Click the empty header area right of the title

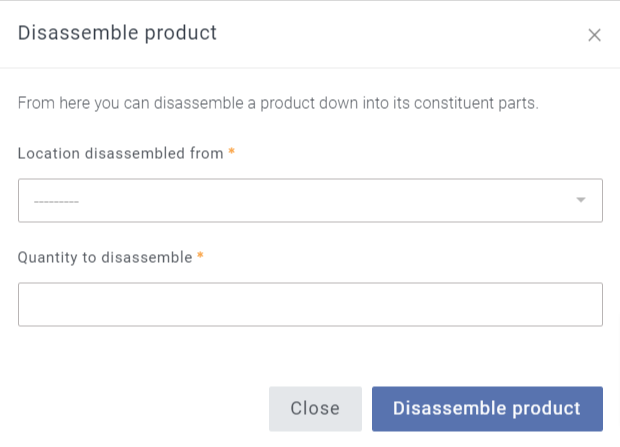tap(400, 34)
